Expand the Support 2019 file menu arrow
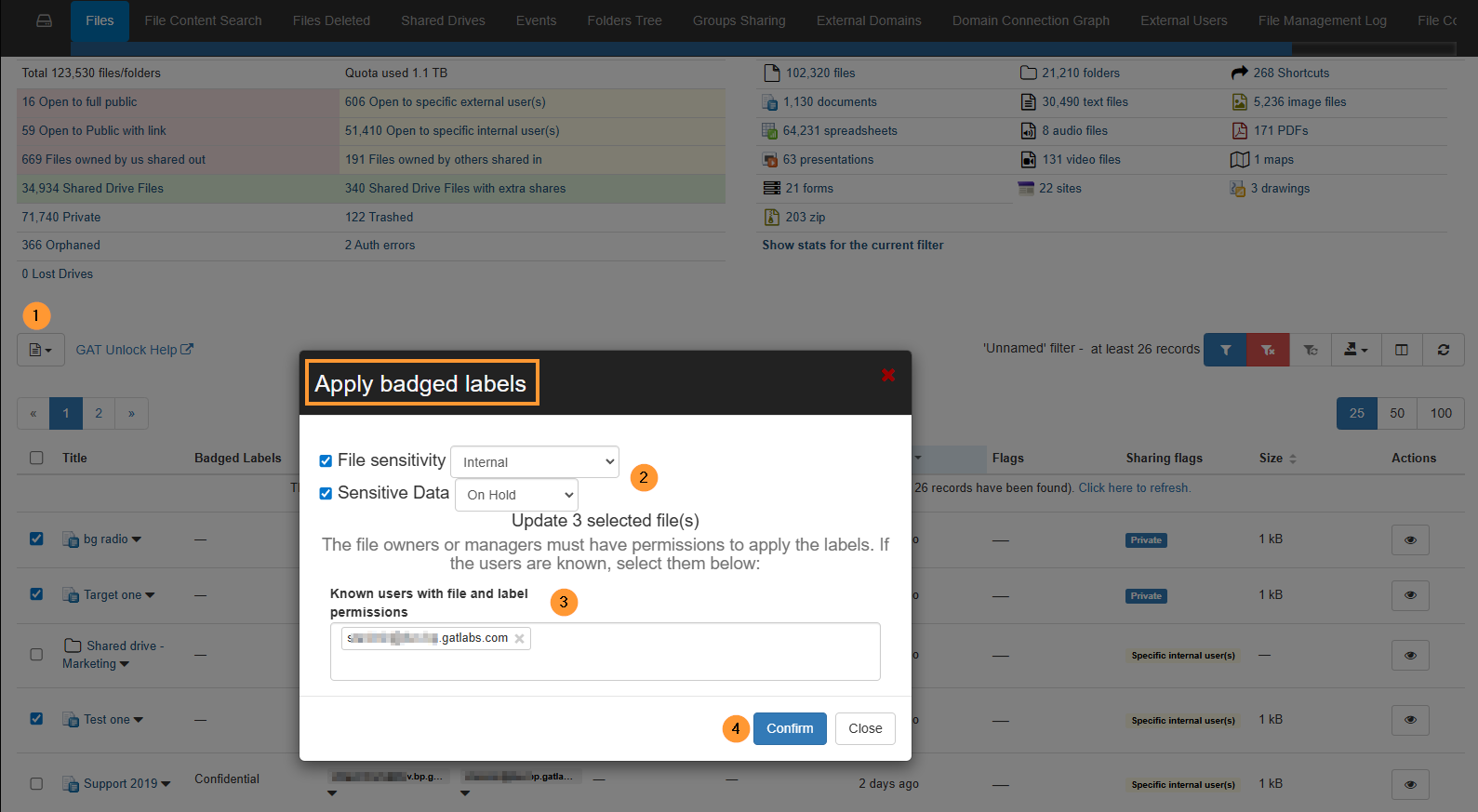Image resolution: width=1478 pixels, height=812 pixels. point(166,784)
